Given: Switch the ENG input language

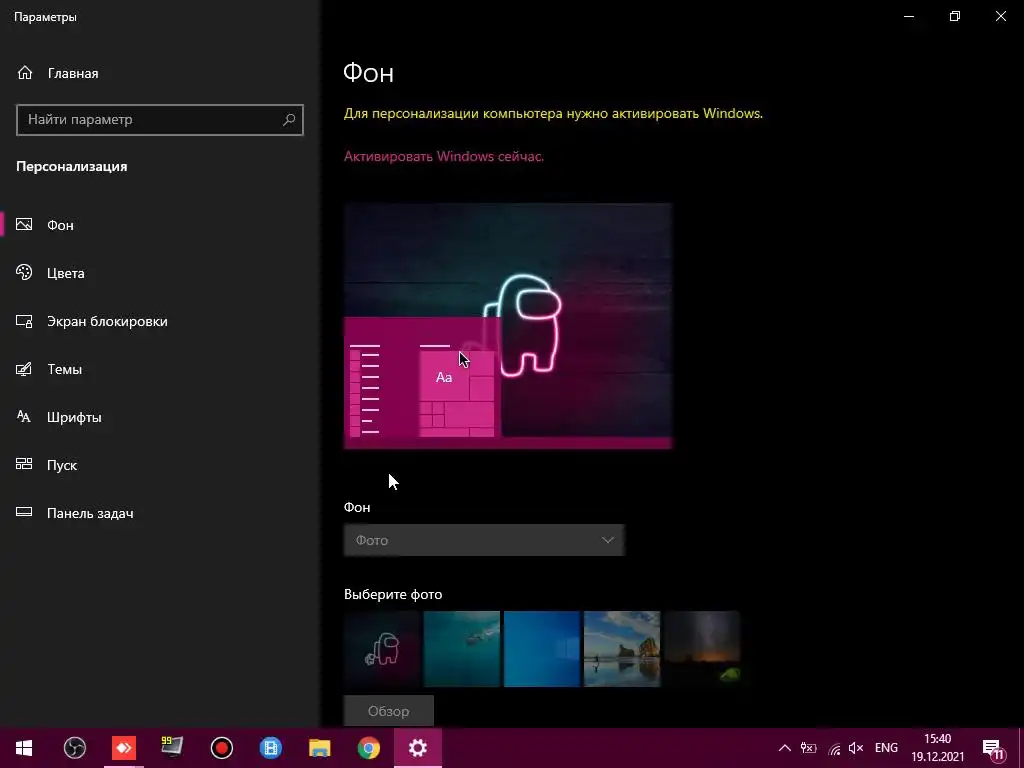Looking at the screenshot, I should (886, 748).
